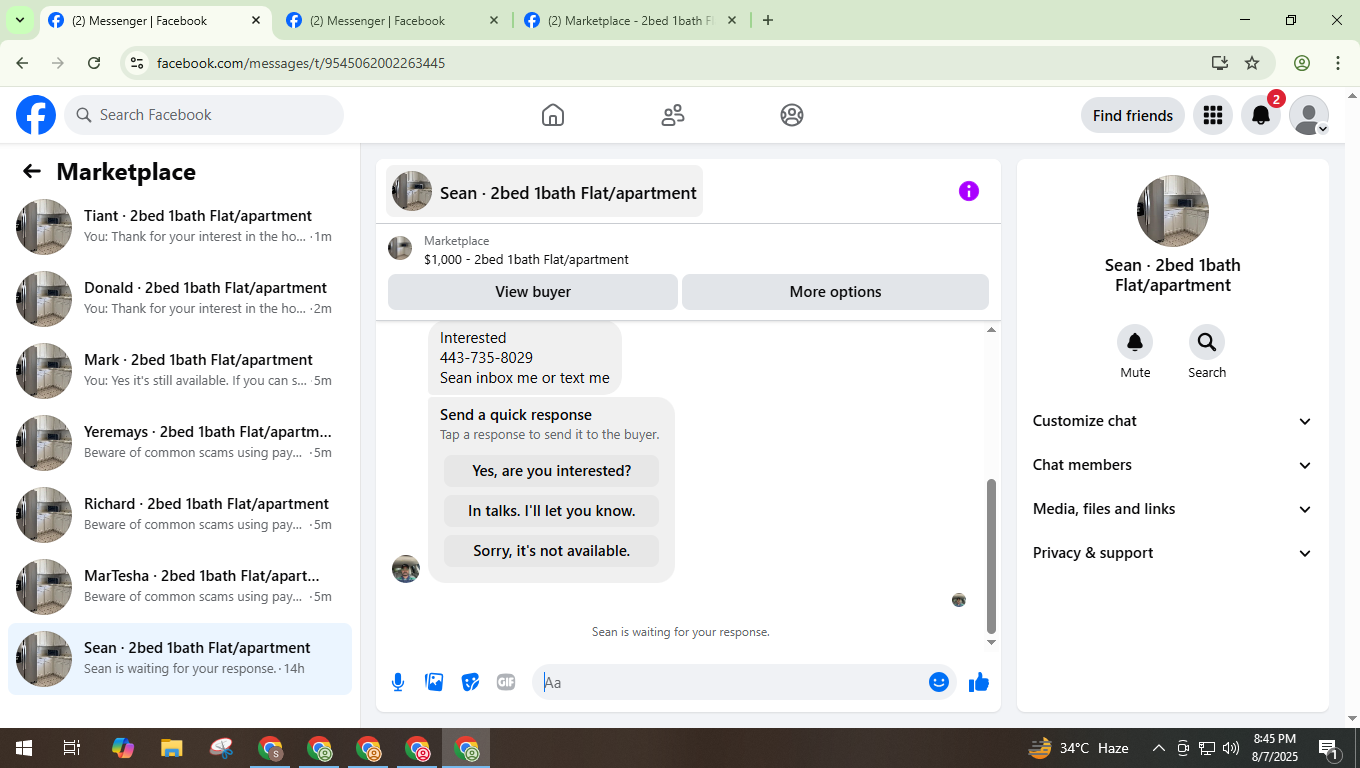Open File Explorer from taskbar
The image size is (1360, 768).
pos(172,748)
